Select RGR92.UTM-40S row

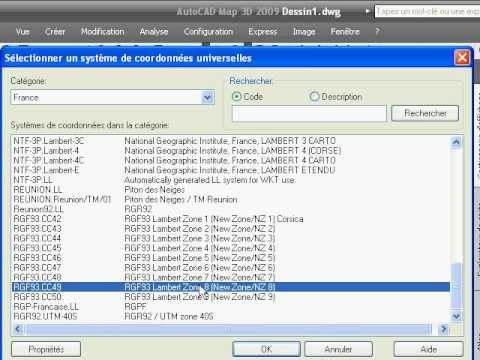click(231, 316)
